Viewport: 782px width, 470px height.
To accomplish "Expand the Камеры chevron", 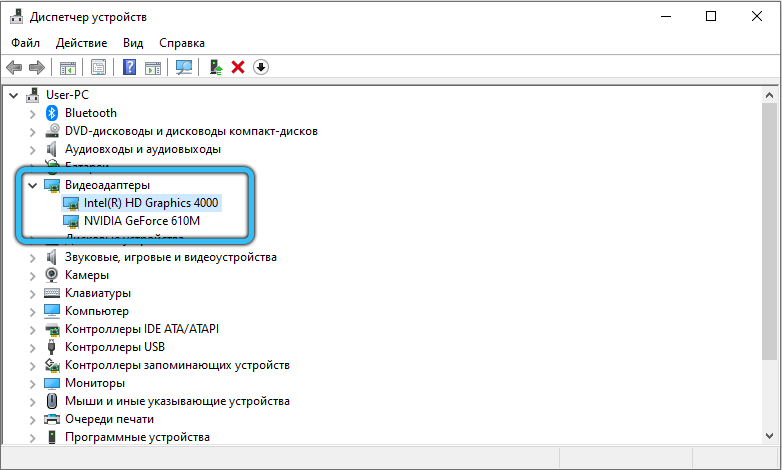I will click(32, 275).
